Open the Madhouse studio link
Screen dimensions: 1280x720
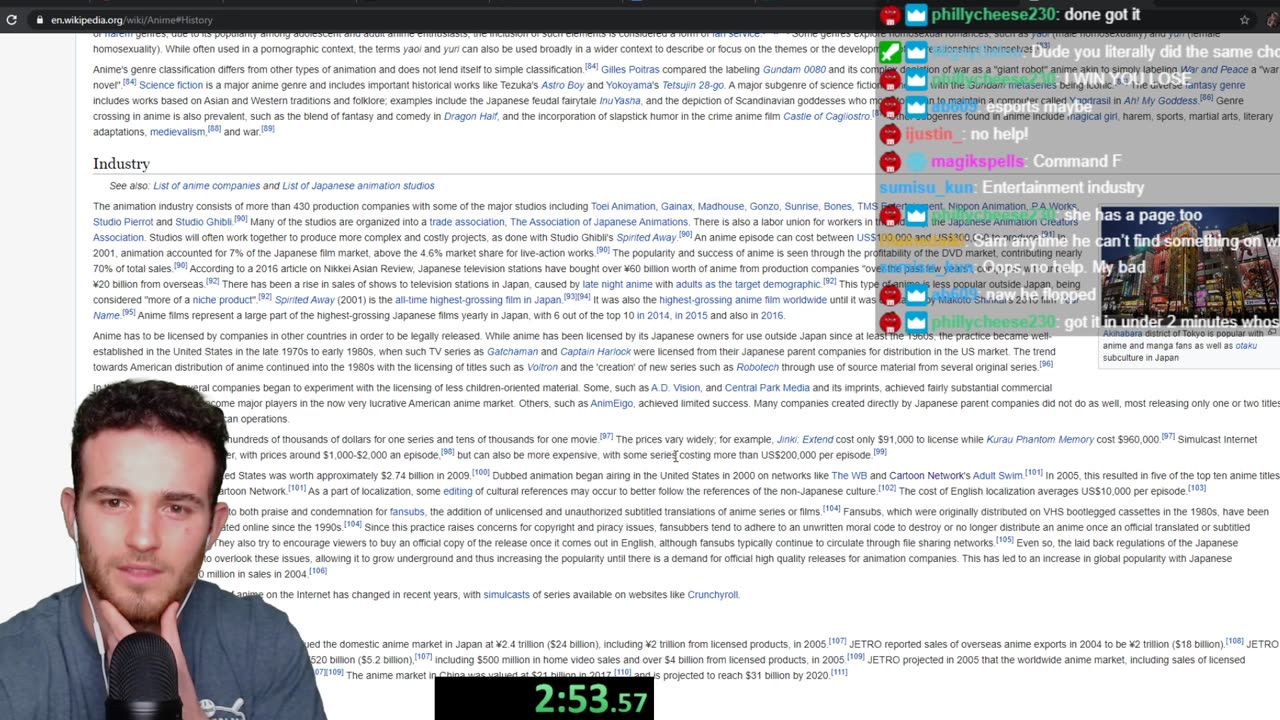pyautogui.click(x=721, y=207)
